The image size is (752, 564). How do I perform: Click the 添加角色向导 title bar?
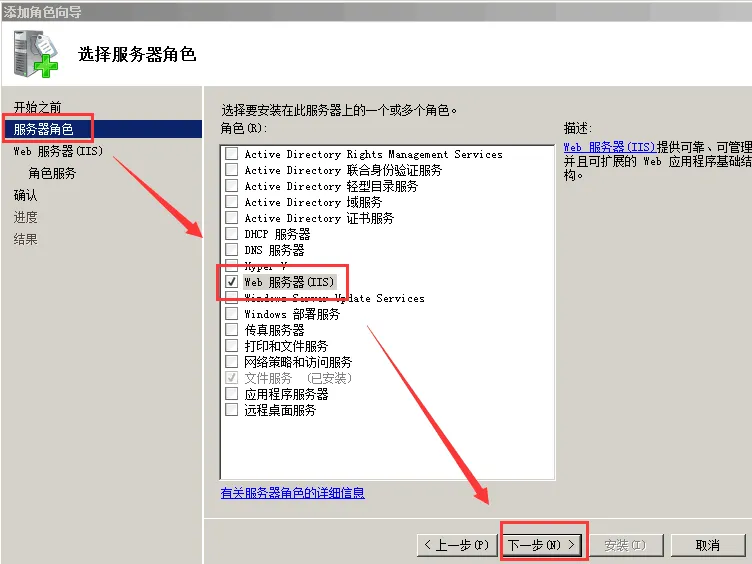[376, 12]
